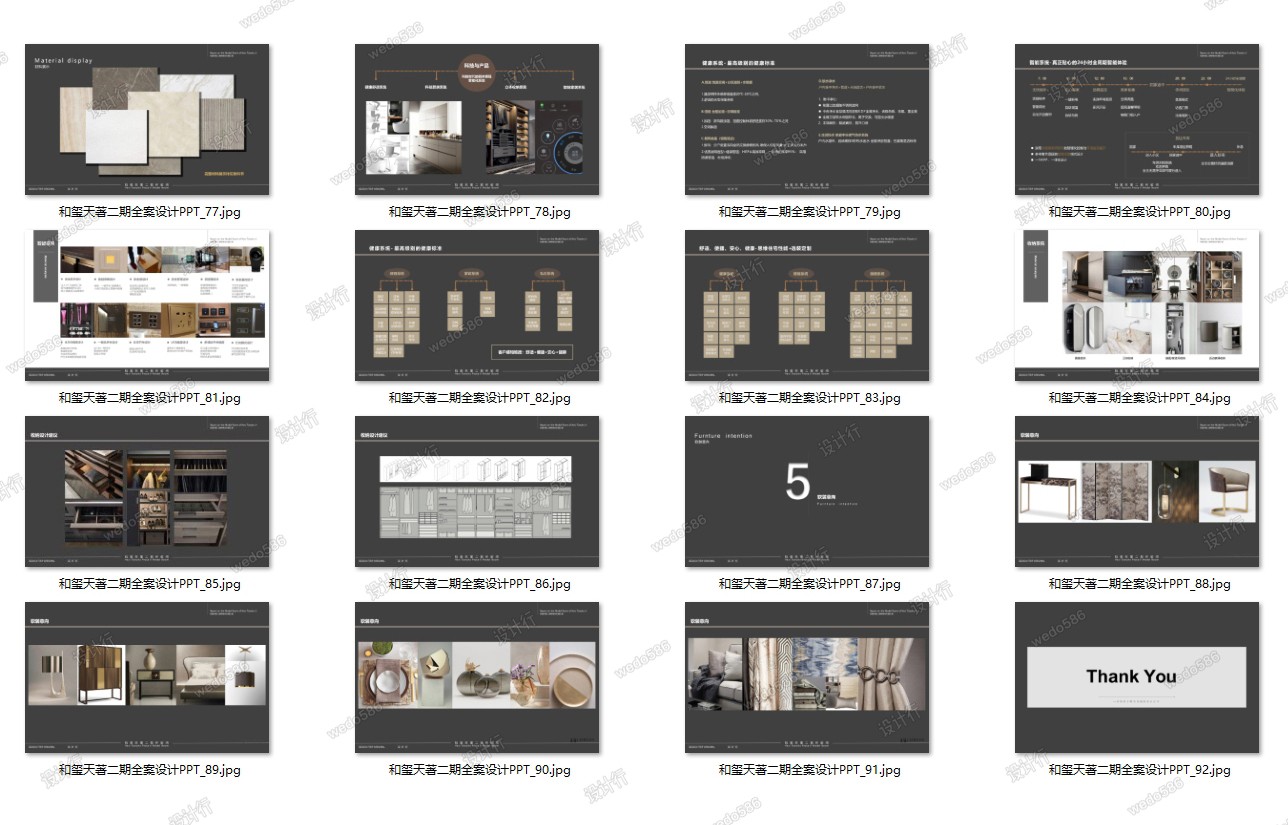Click file name 和玺天著二期全案设计PPT_88.jpg
The width and height of the screenshot is (1288, 825).
(x=1139, y=584)
